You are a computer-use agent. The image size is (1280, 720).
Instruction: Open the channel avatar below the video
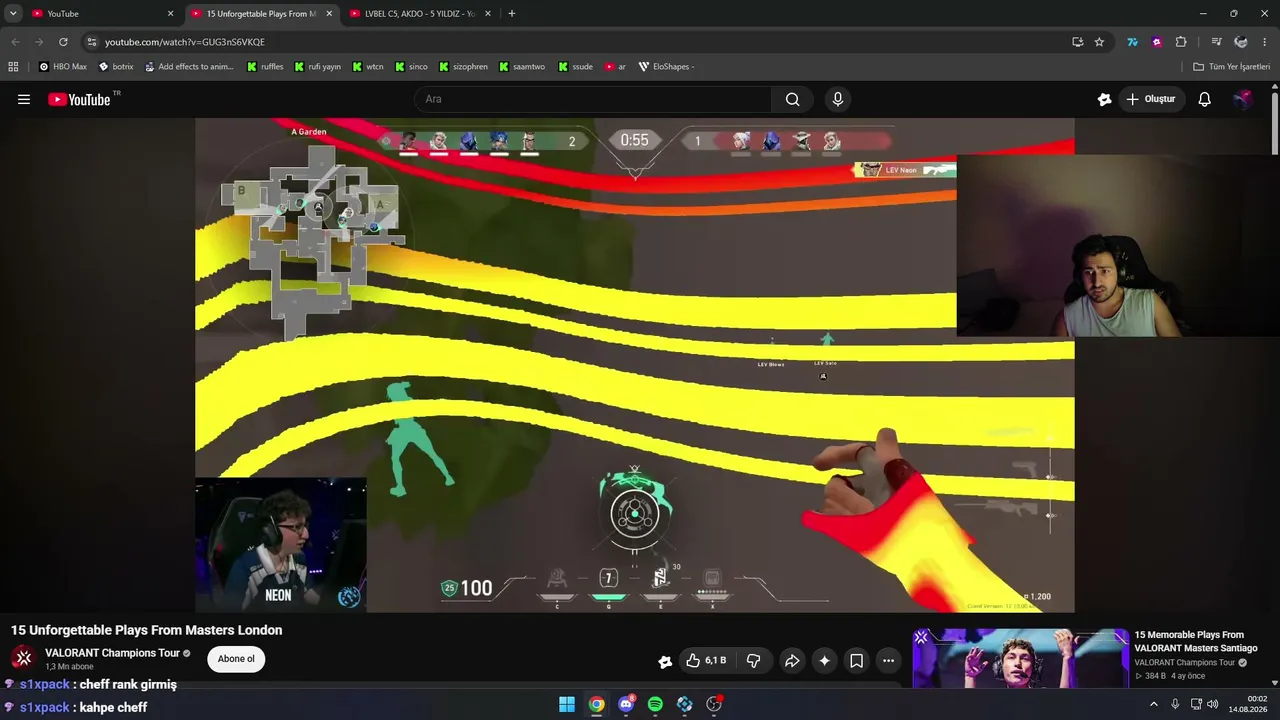click(x=24, y=658)
